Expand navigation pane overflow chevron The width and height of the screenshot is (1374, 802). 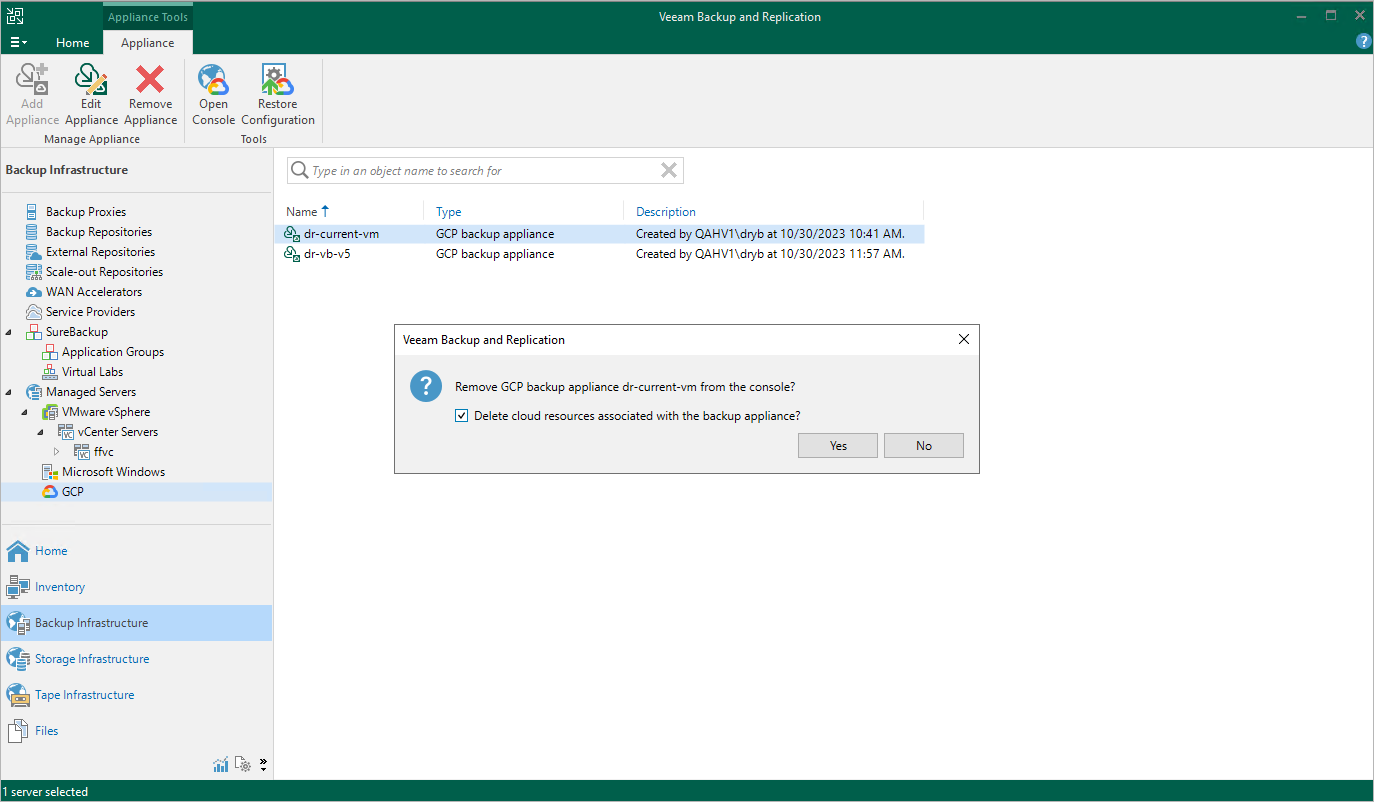263,765
